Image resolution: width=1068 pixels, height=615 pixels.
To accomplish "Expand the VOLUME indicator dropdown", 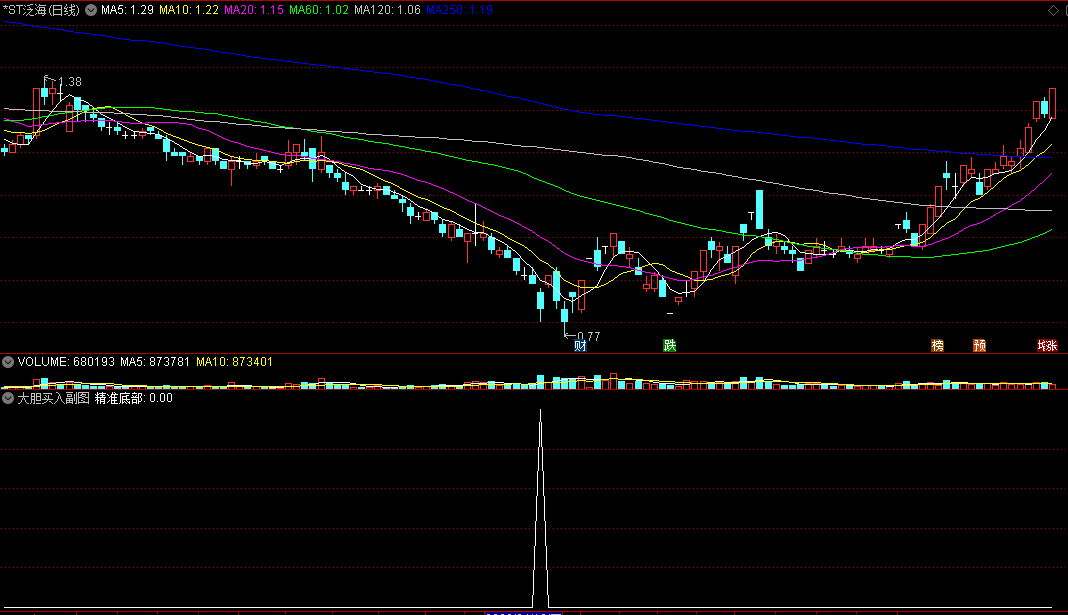I will pos(7,362).
